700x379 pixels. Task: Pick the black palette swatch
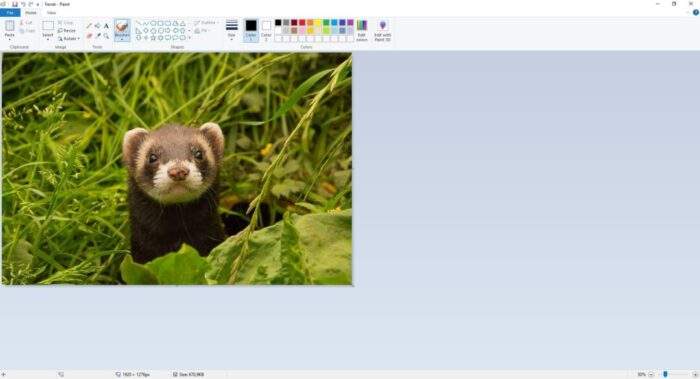point(278,22)
